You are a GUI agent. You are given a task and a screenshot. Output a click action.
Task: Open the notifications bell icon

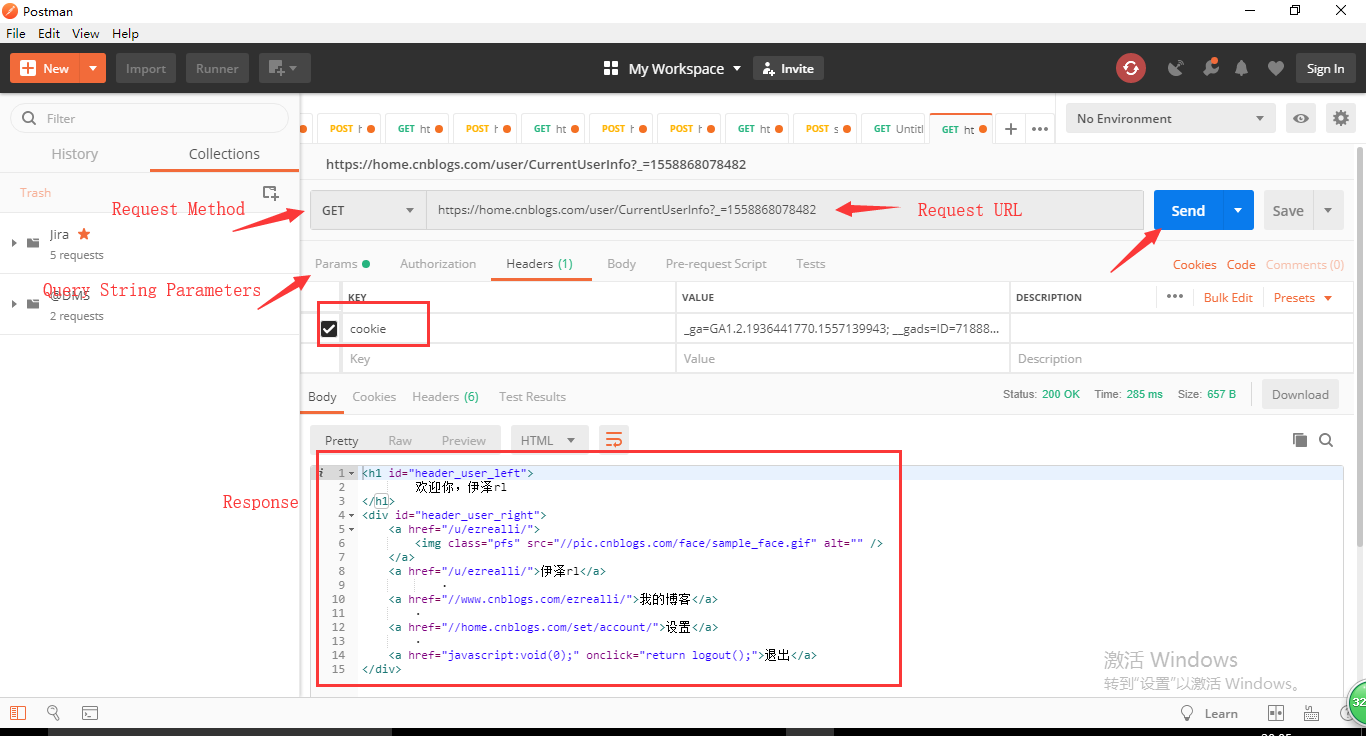click(x=1242, y=68)
